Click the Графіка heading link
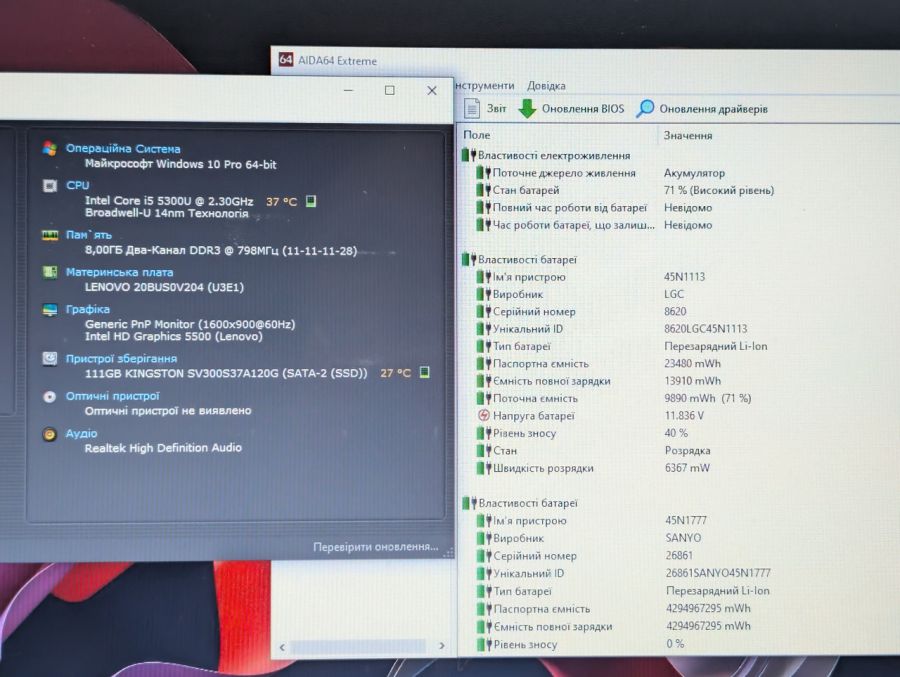Screen dimensions: 900x677 tap(87, 309)
